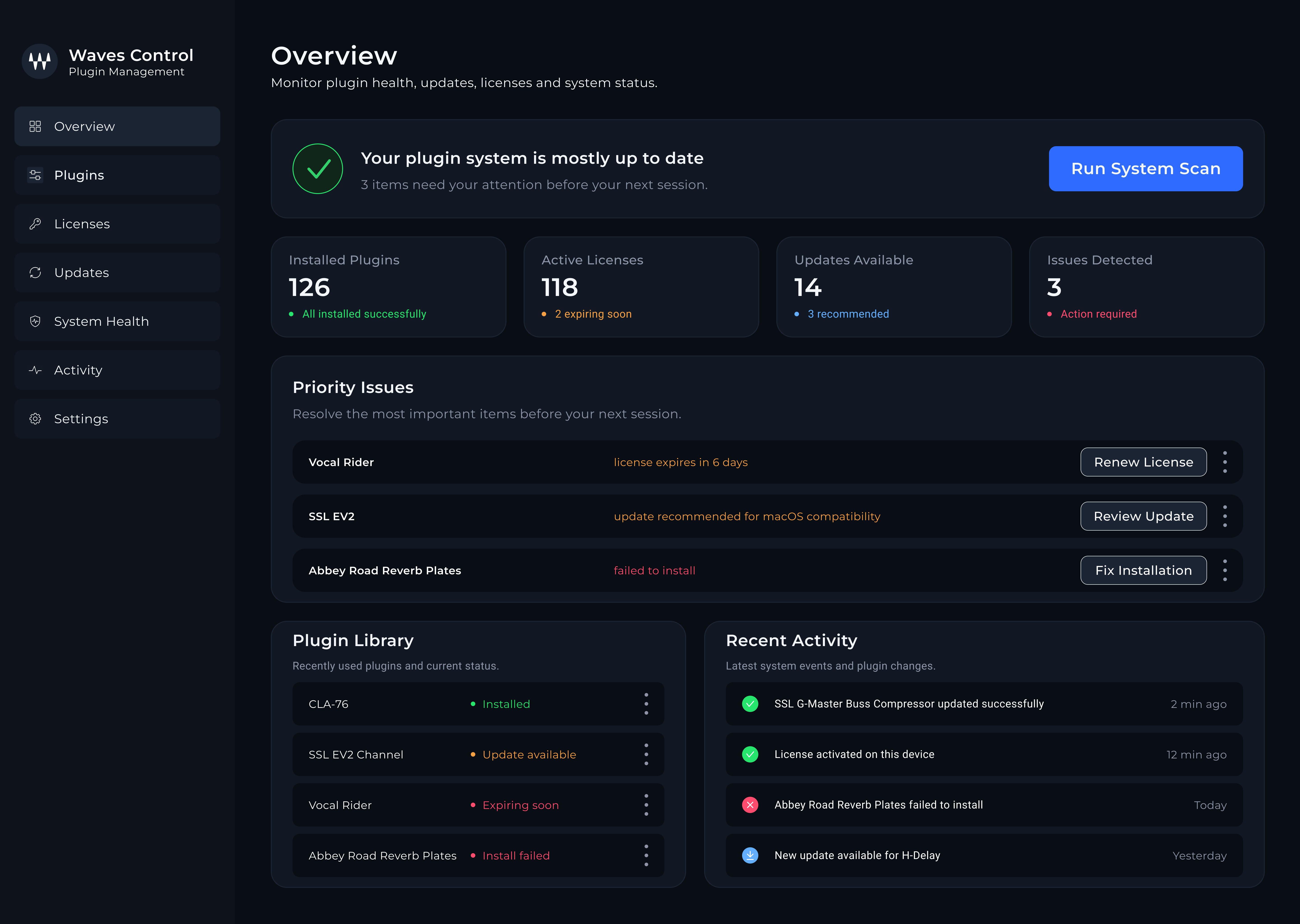Click 'Abbey Road Reverb Plates failed to install' activity entry
Image resolution: width=1300 pixels, height=924 pixels.
click(x=879, y=805)
